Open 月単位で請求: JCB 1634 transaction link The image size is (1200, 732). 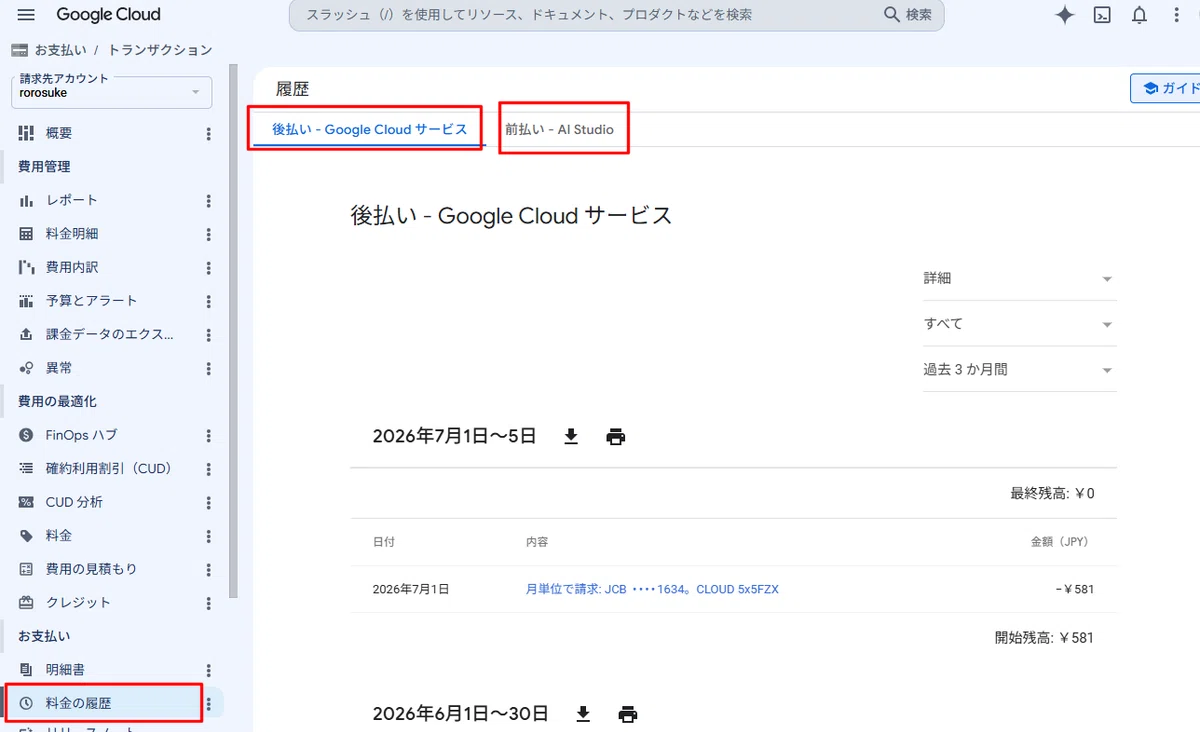(652, 589)
